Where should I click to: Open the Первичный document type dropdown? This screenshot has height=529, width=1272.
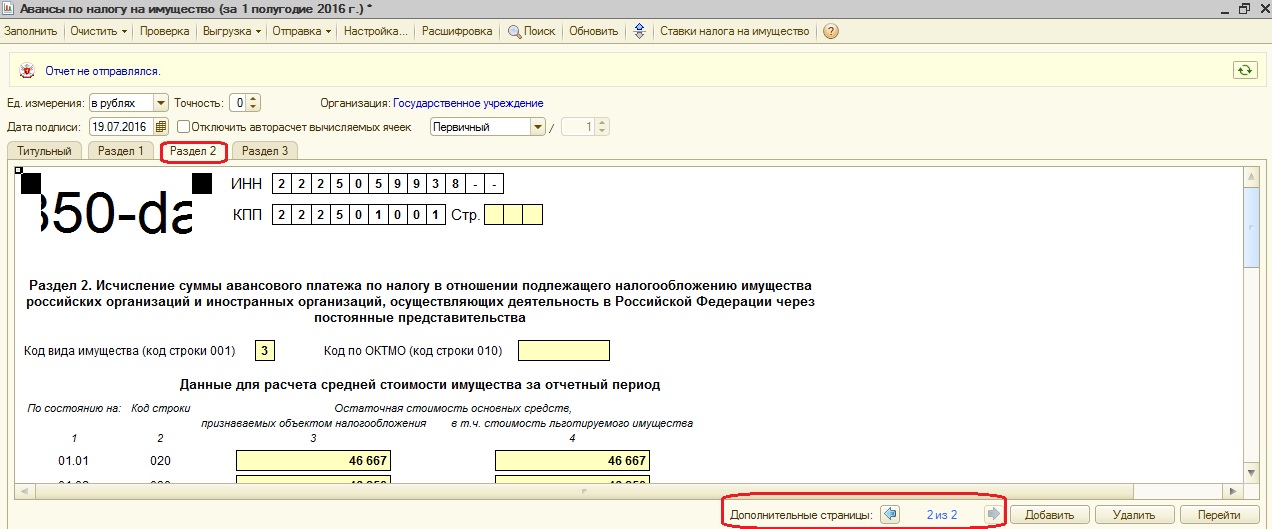[537, 127]
